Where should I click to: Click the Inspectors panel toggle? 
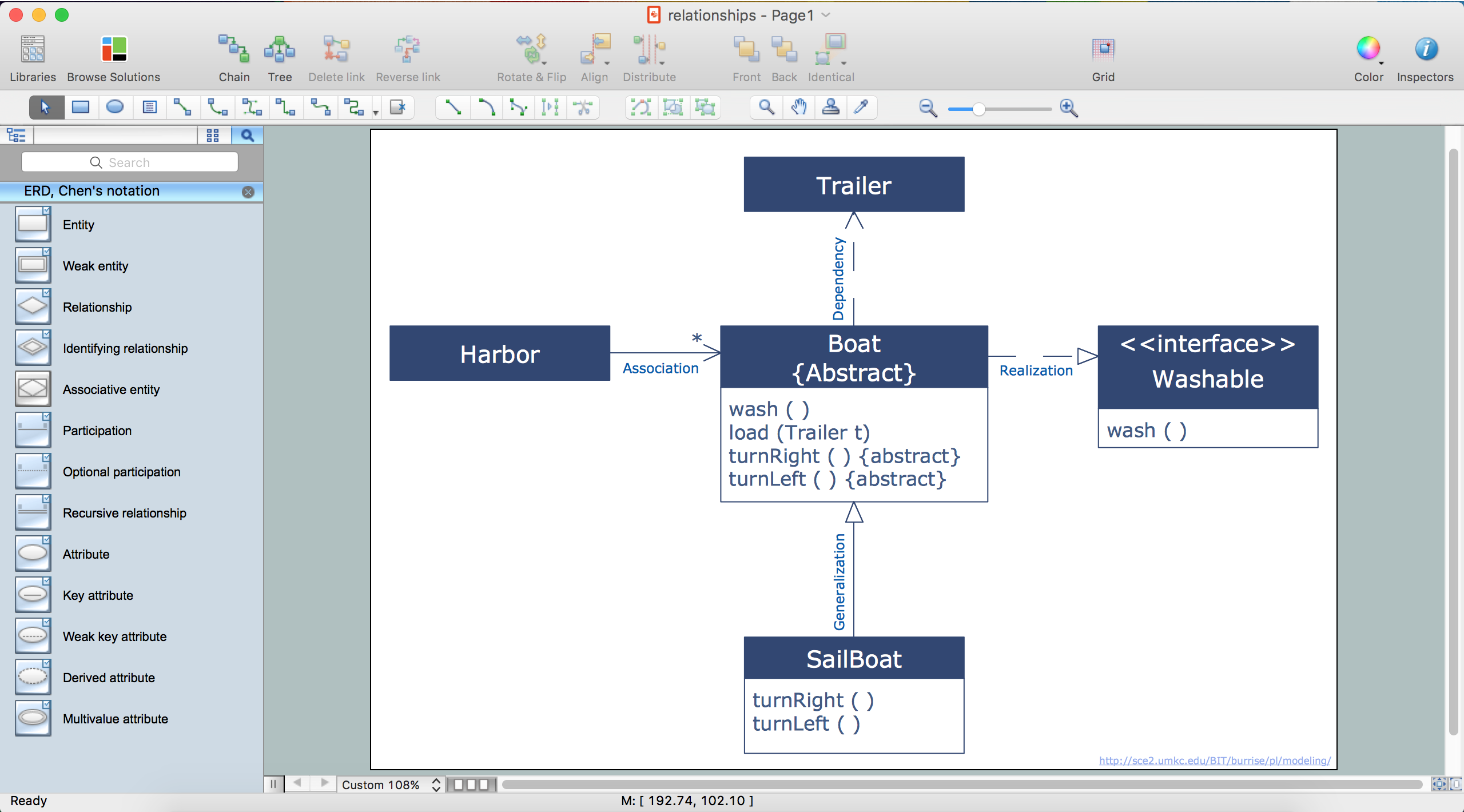click(1424, 49)
